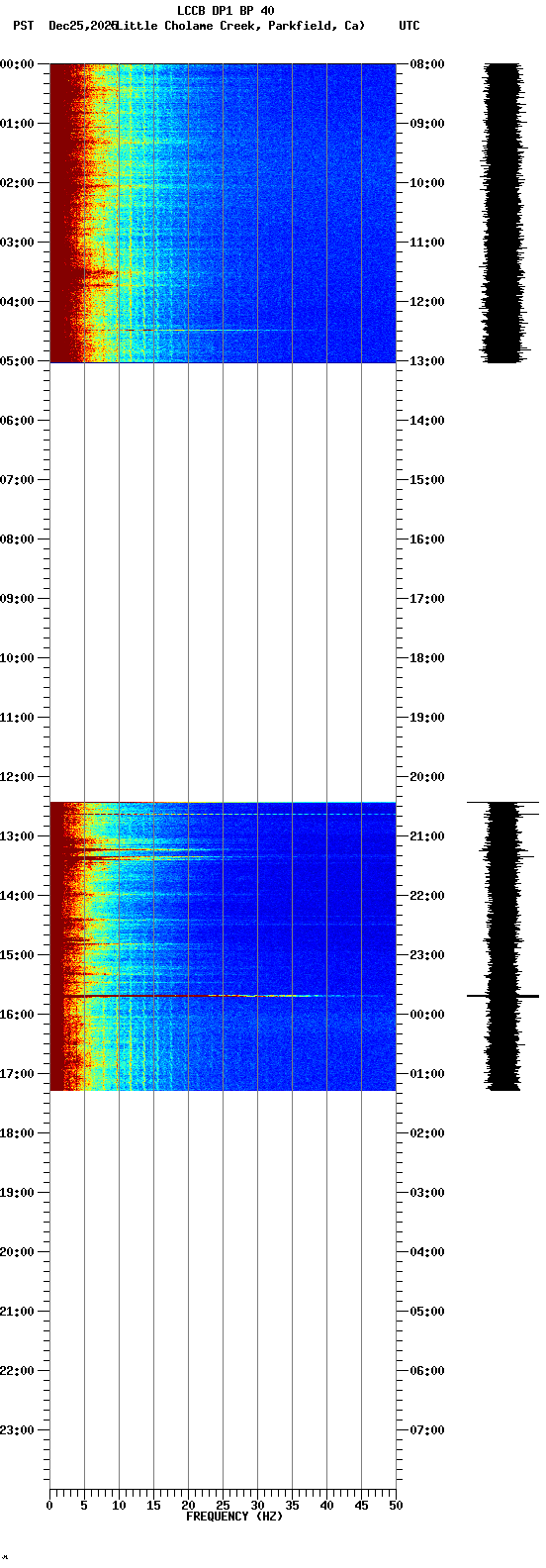Click the 07:00 UTC time label

click(x=427, y=1430)
